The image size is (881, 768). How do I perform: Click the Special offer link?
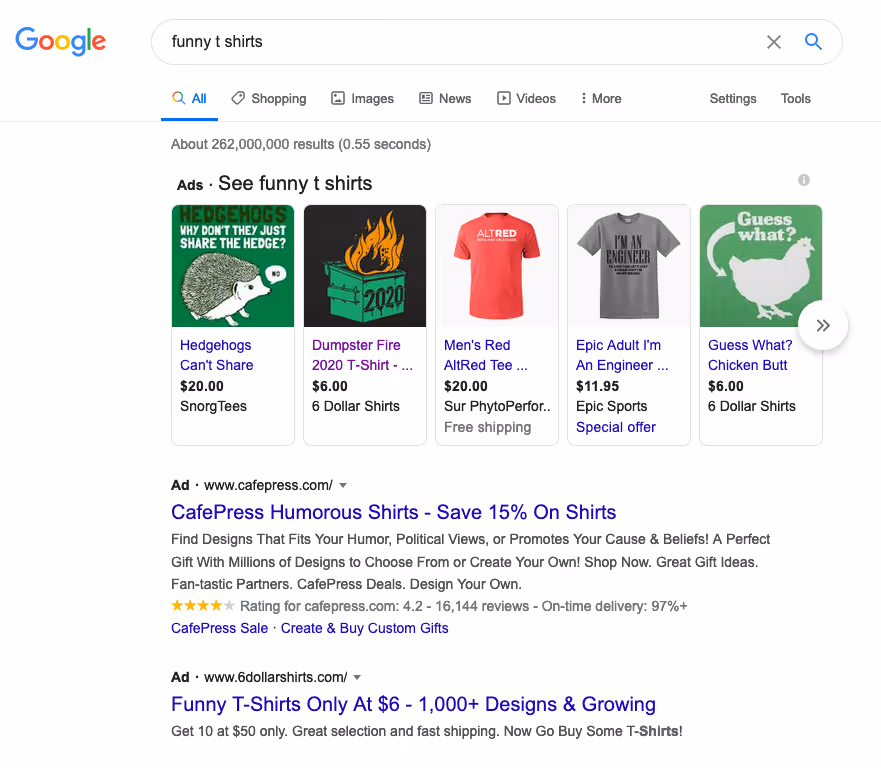(616, 427)
